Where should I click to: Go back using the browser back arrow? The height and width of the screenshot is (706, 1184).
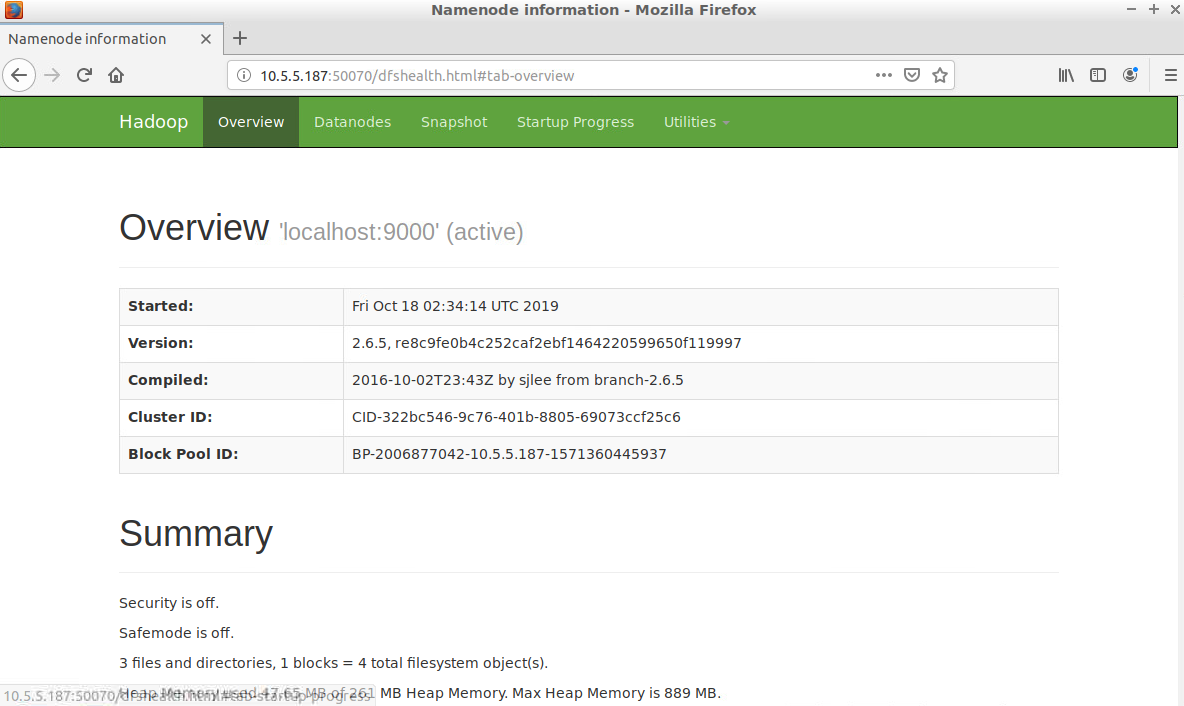[x=19, y=76]
